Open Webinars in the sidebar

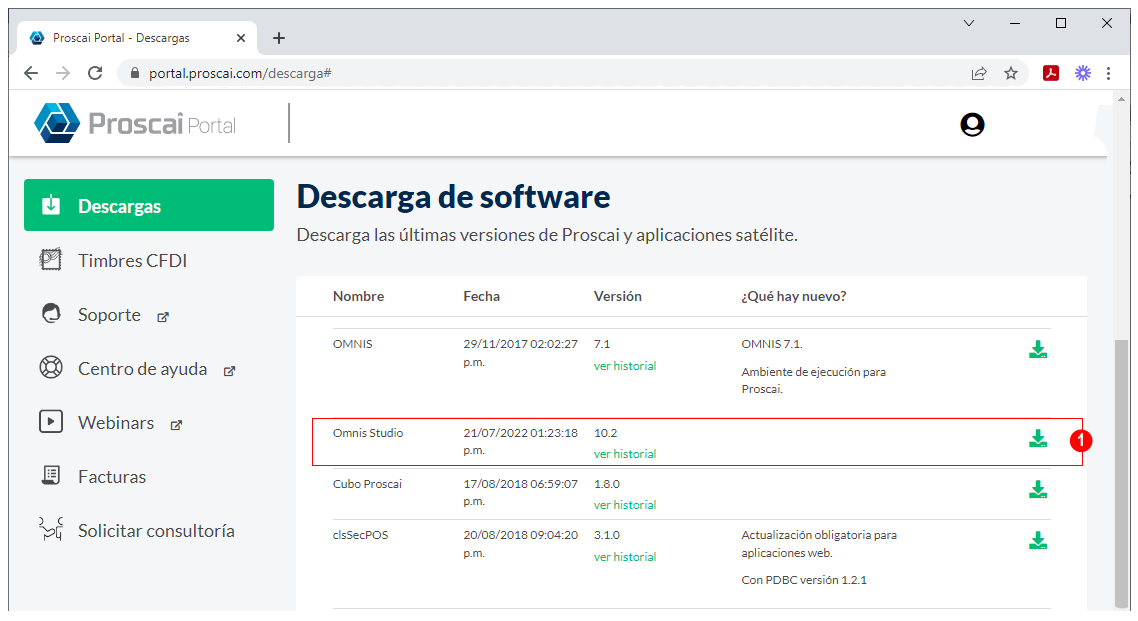(116, 422)
